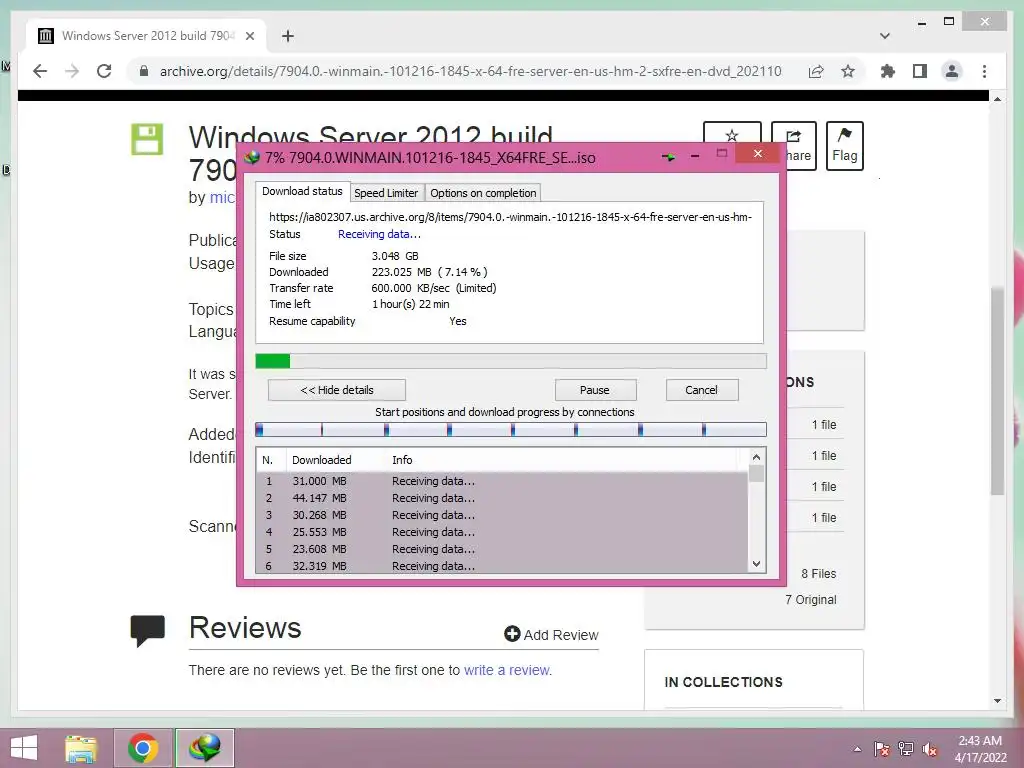
Task: Open the clock showing 2:43 AM
Action: coord(980,749)
